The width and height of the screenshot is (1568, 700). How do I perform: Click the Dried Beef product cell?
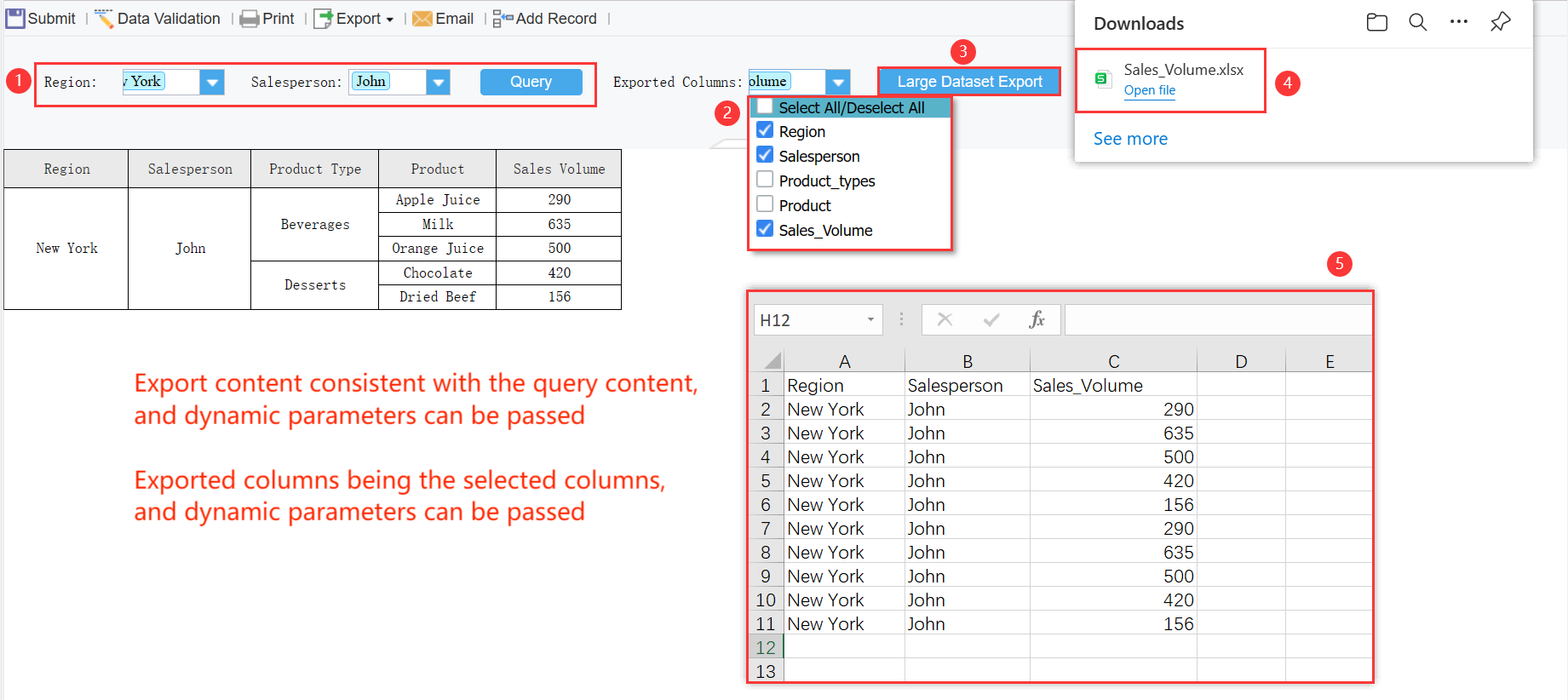(x=438, y=296)
